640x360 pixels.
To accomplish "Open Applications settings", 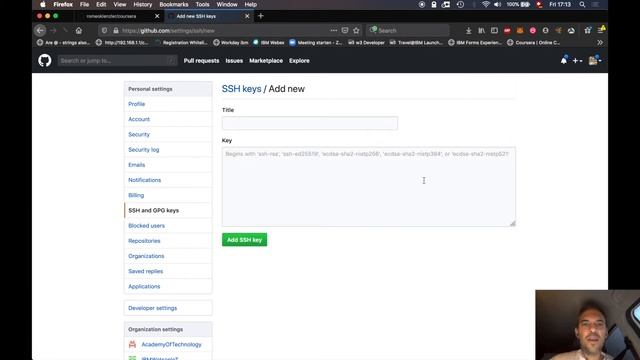I will coord(144,286).
